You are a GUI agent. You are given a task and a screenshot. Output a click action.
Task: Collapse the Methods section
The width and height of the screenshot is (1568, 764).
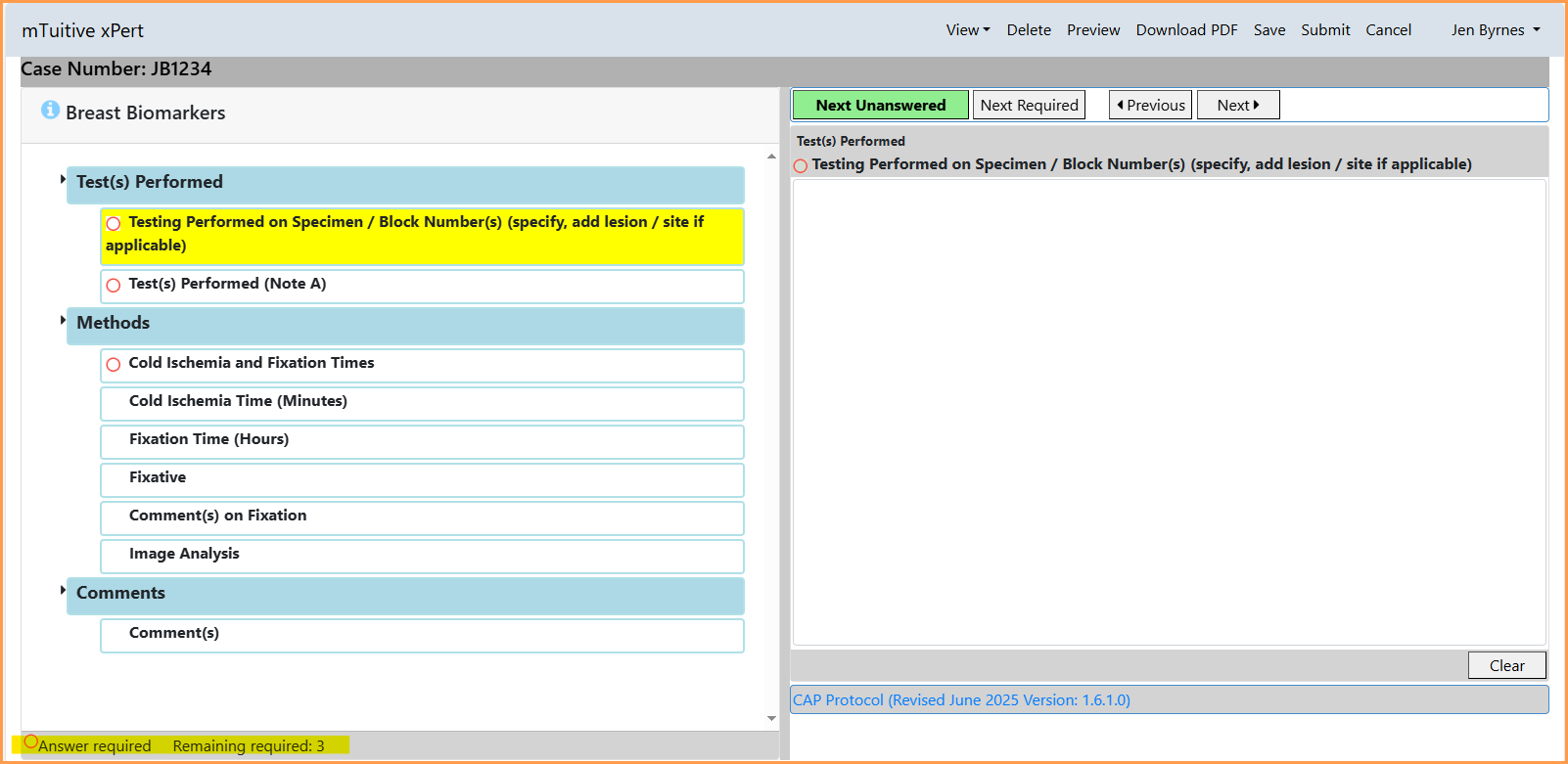[64, 320]
